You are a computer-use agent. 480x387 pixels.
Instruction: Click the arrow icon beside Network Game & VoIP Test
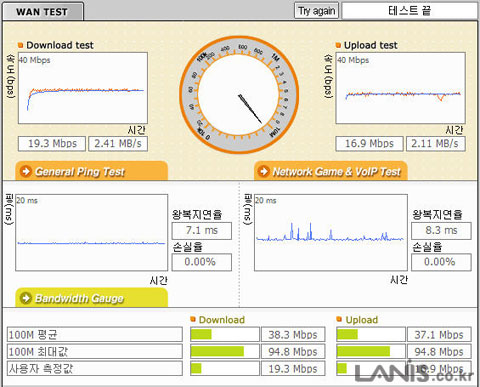[264, 171]
